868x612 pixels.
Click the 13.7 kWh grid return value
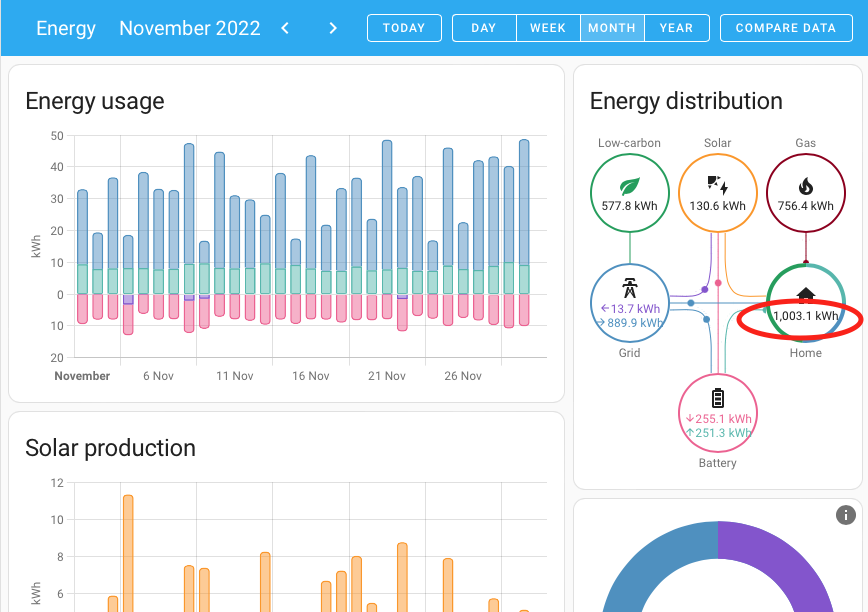pos(631,309)
